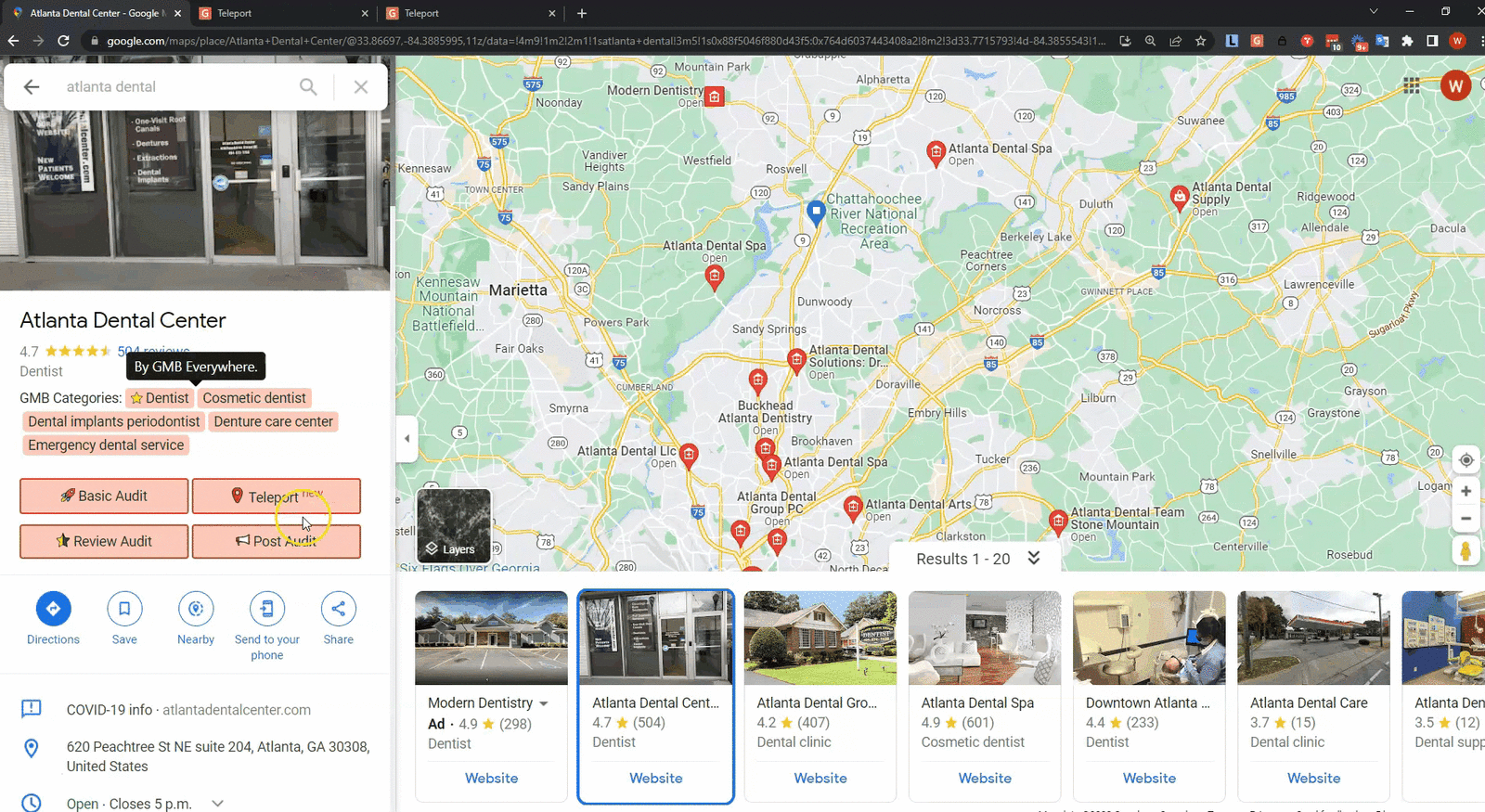Image resolution: width=1485 pixels, height=812 pixels.
Task: Click the Share icon
Action: point(339,609)
